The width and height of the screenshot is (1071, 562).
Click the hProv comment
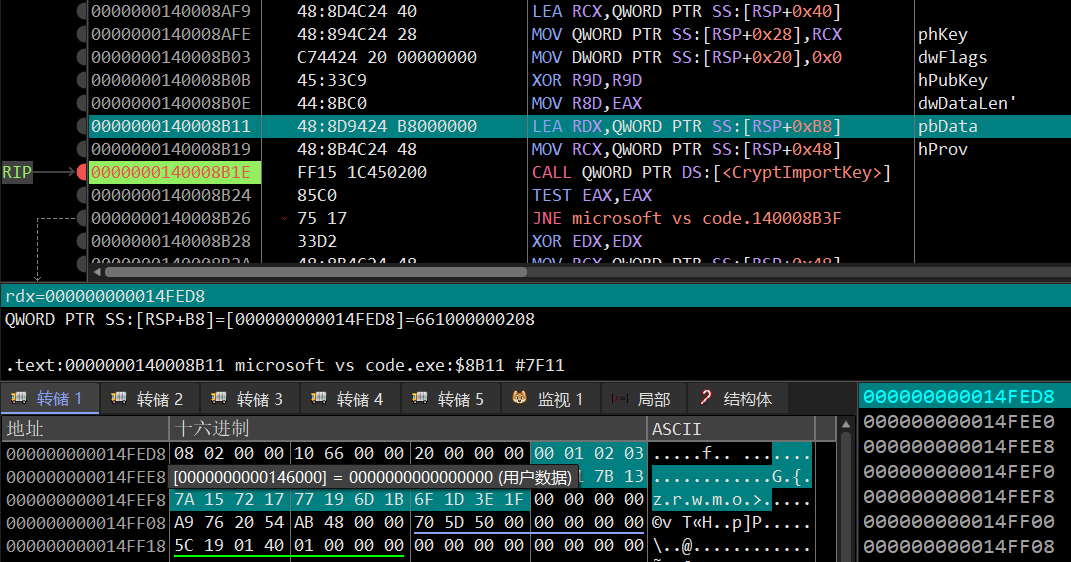click(943, 150)
